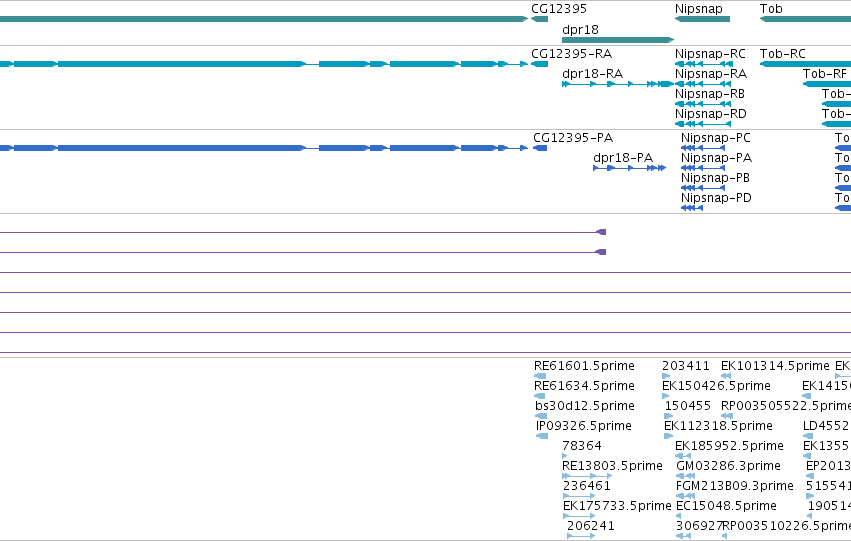Select the Nipsnap-RB transcript label
851x541 pixels.
[709, 94]
